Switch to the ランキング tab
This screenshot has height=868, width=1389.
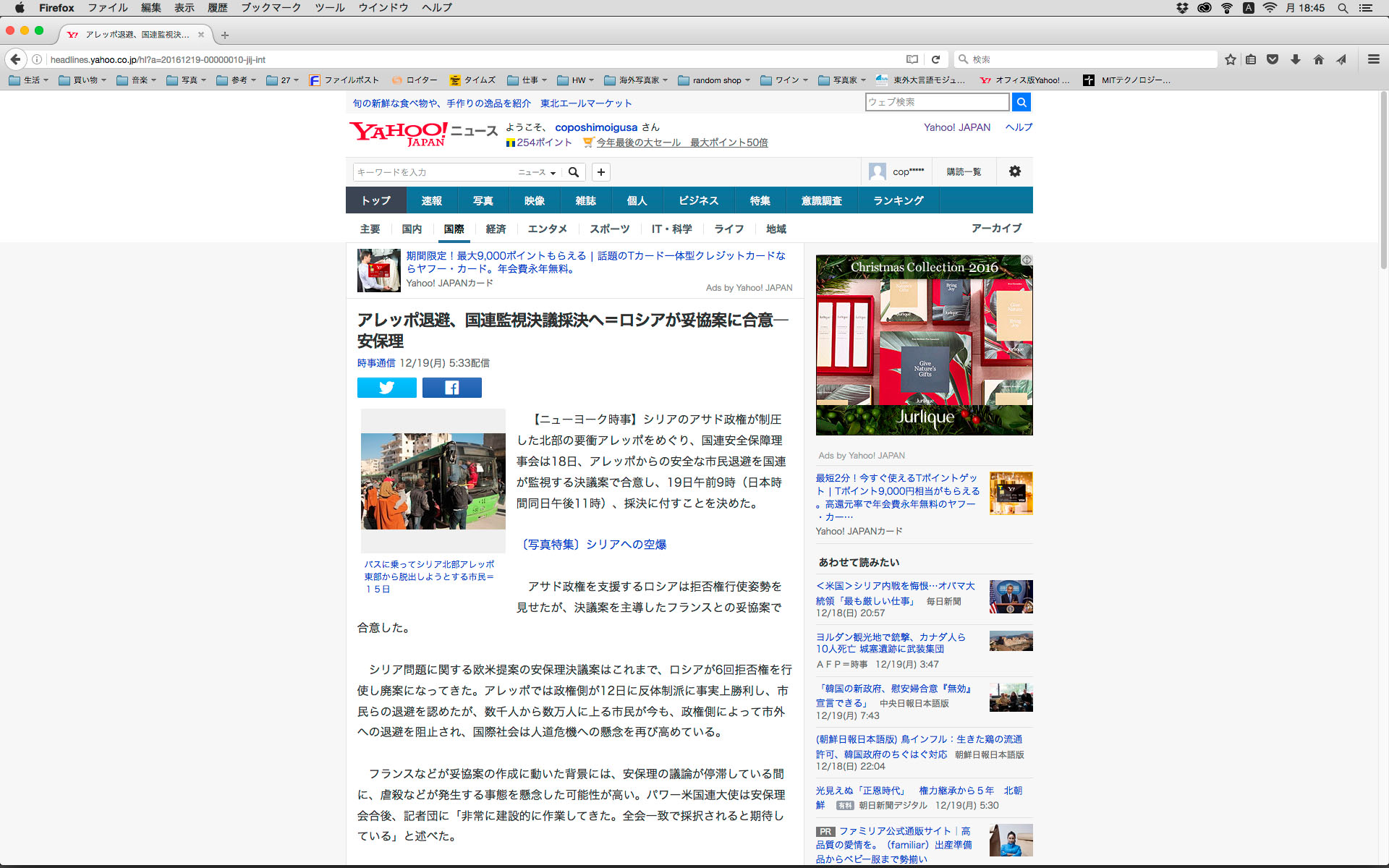(898, 200)
